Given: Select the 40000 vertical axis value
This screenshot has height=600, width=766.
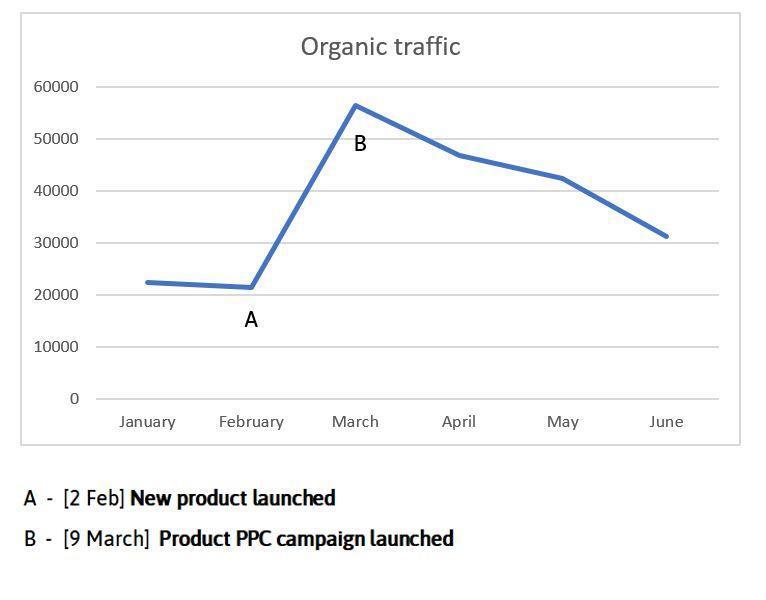Looking at the screenshot, I should click(x=55, y=191).
